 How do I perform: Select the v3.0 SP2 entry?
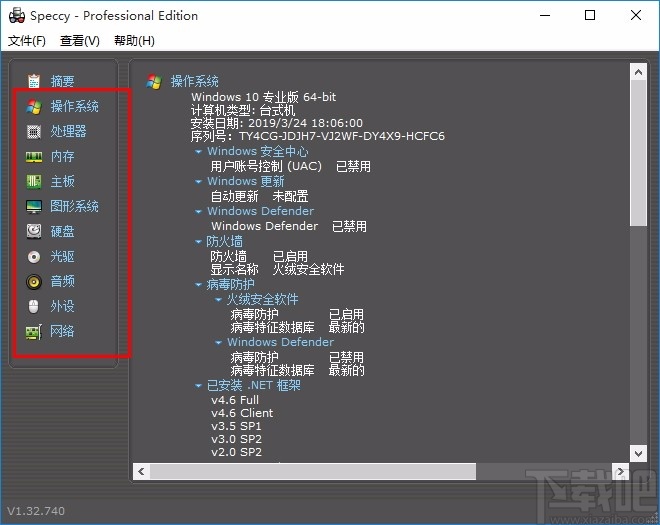tap(236, 439)
